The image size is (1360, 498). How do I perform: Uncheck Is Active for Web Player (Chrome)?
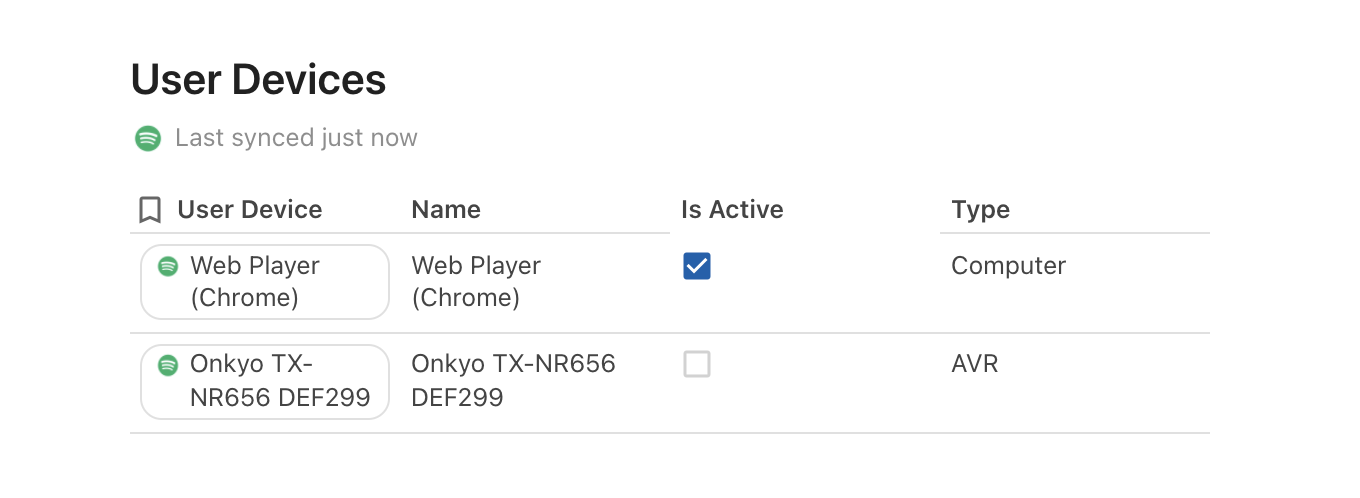tap(697, 266)
